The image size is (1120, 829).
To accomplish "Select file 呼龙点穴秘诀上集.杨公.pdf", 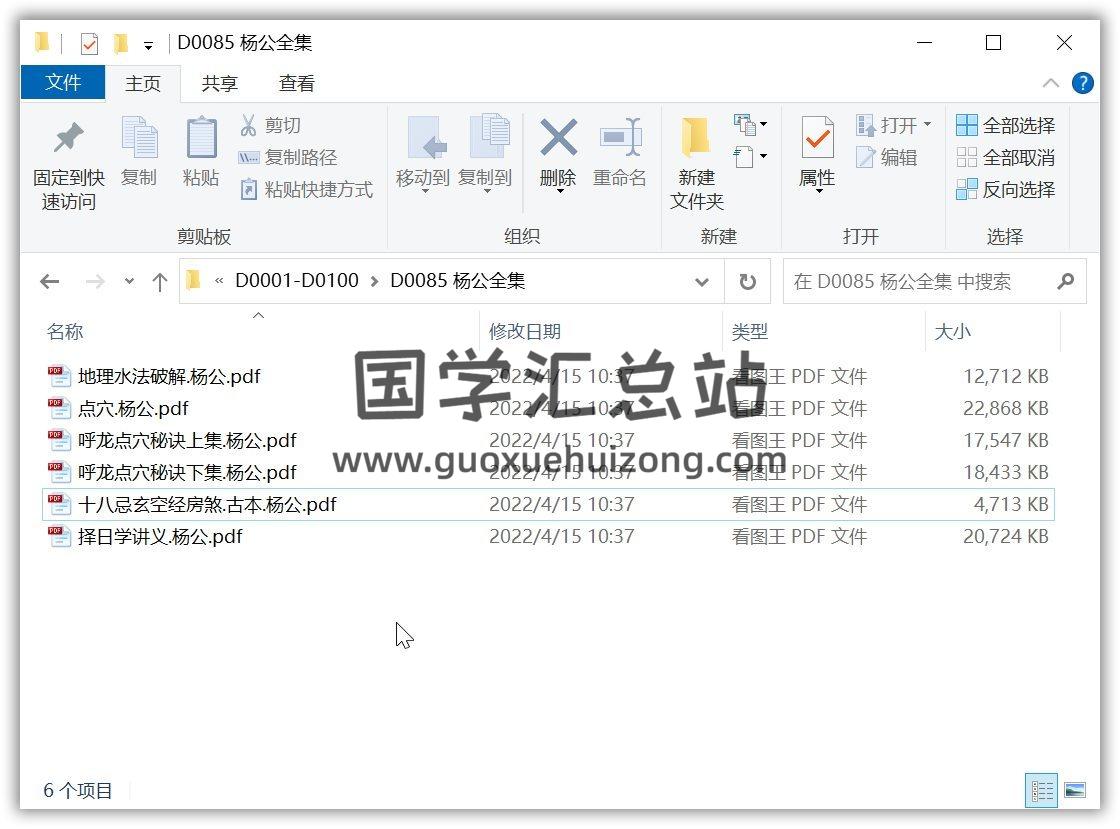I will click(x=187, y=441).
